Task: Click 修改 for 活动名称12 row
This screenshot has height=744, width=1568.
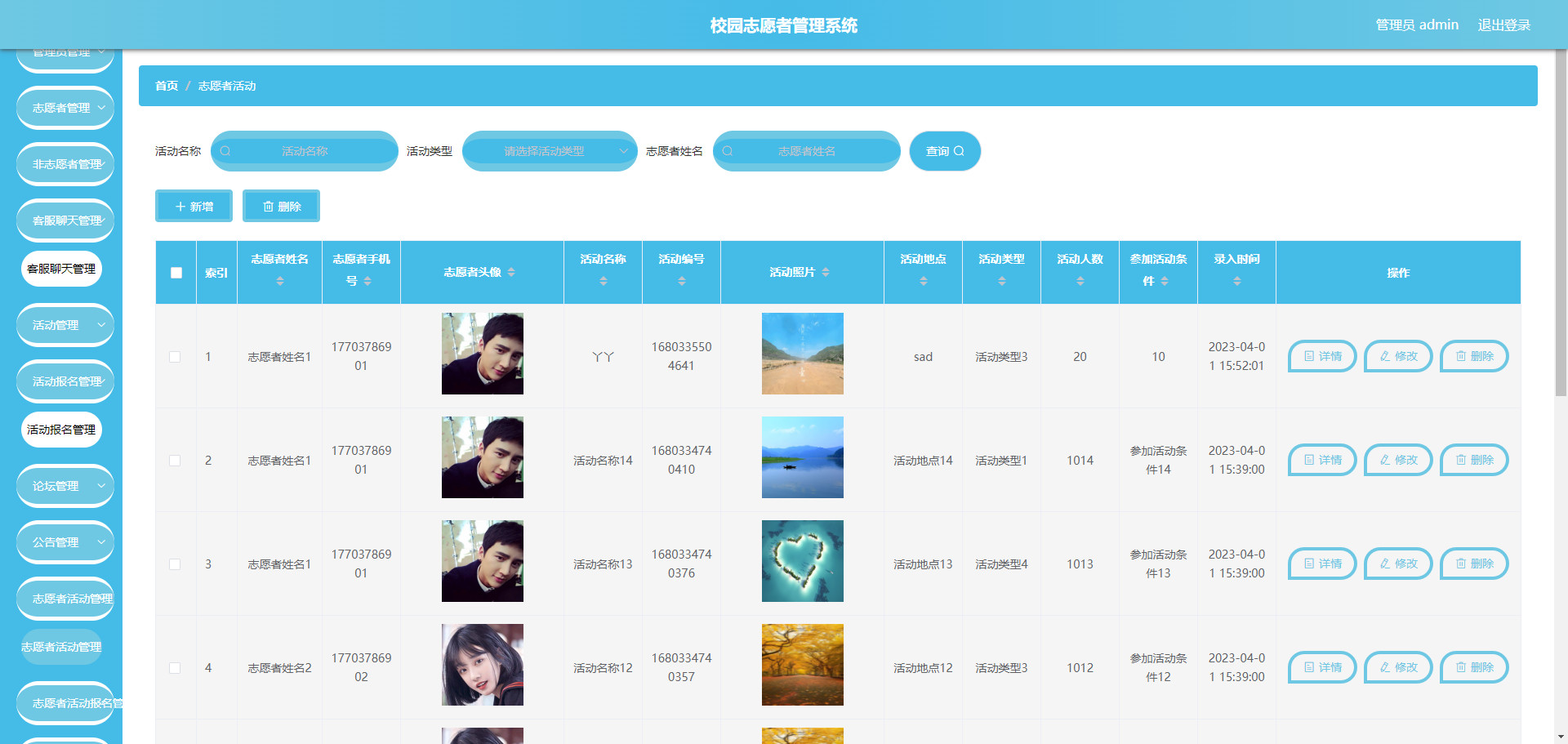Action: 1398,667
